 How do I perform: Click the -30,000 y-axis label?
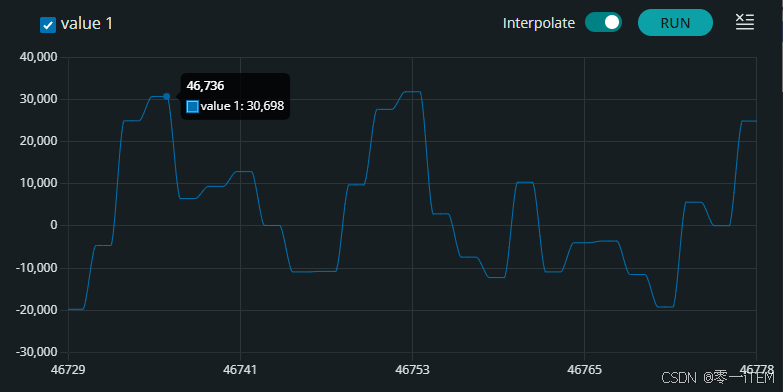coord(36,352)
